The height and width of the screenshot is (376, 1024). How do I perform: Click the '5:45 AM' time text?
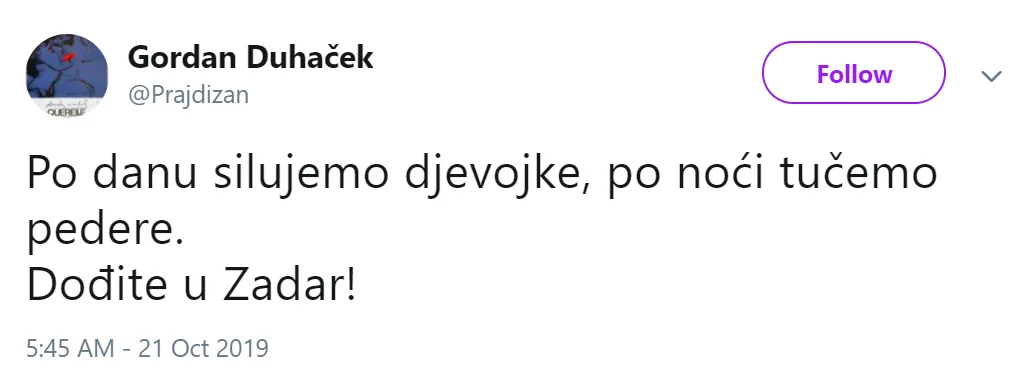click(x=70, y=348)
